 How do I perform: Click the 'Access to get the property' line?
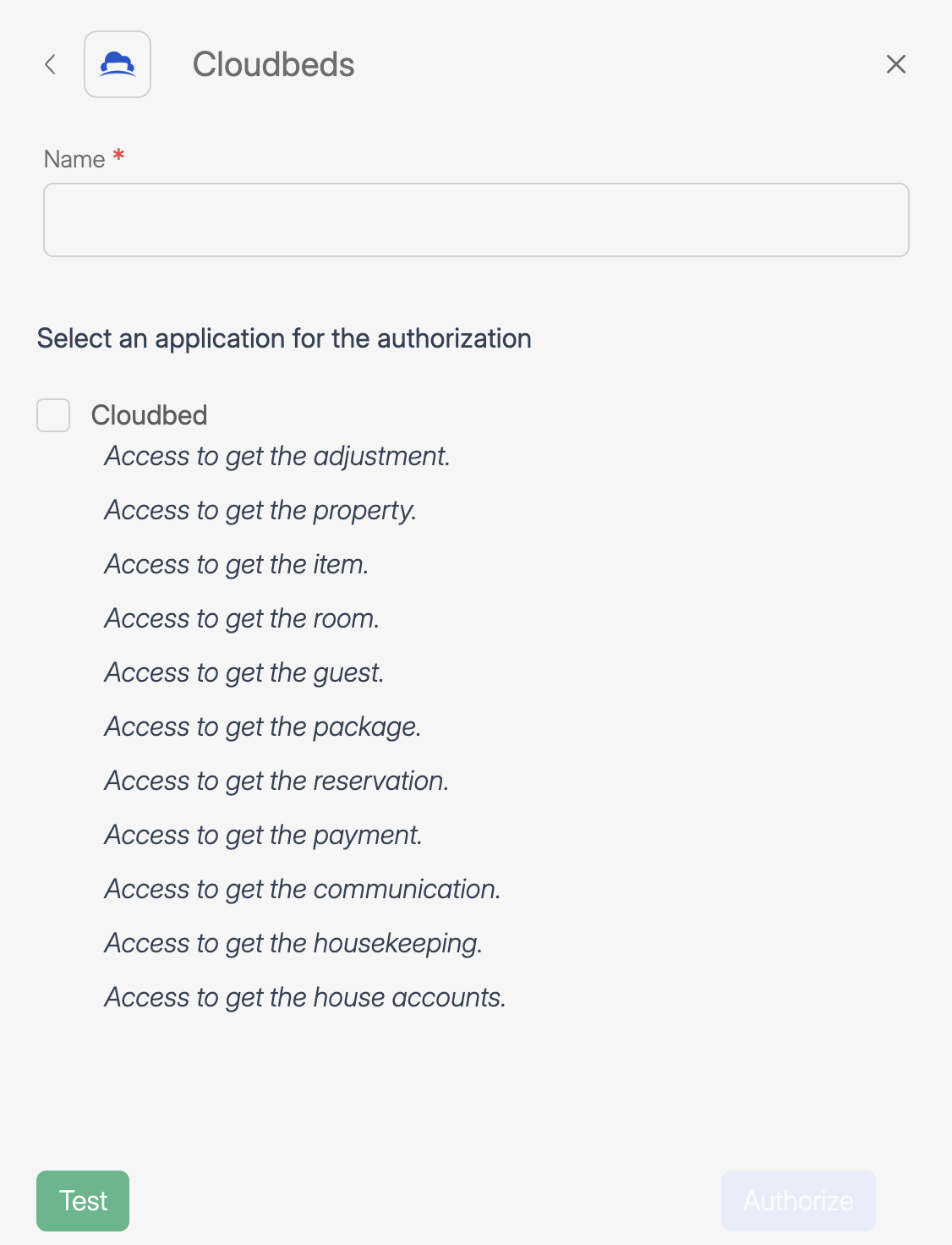[x=260, y=510]
